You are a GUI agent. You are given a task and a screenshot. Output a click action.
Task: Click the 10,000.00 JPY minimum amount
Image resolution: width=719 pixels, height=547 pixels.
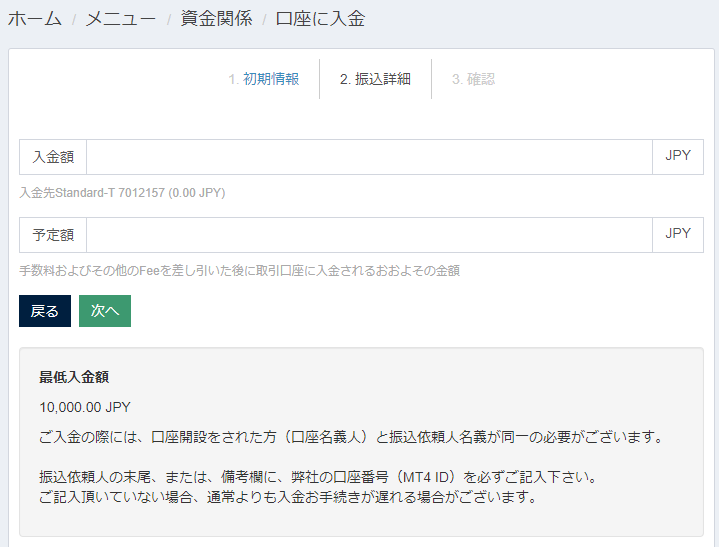(x=85, y=407)
